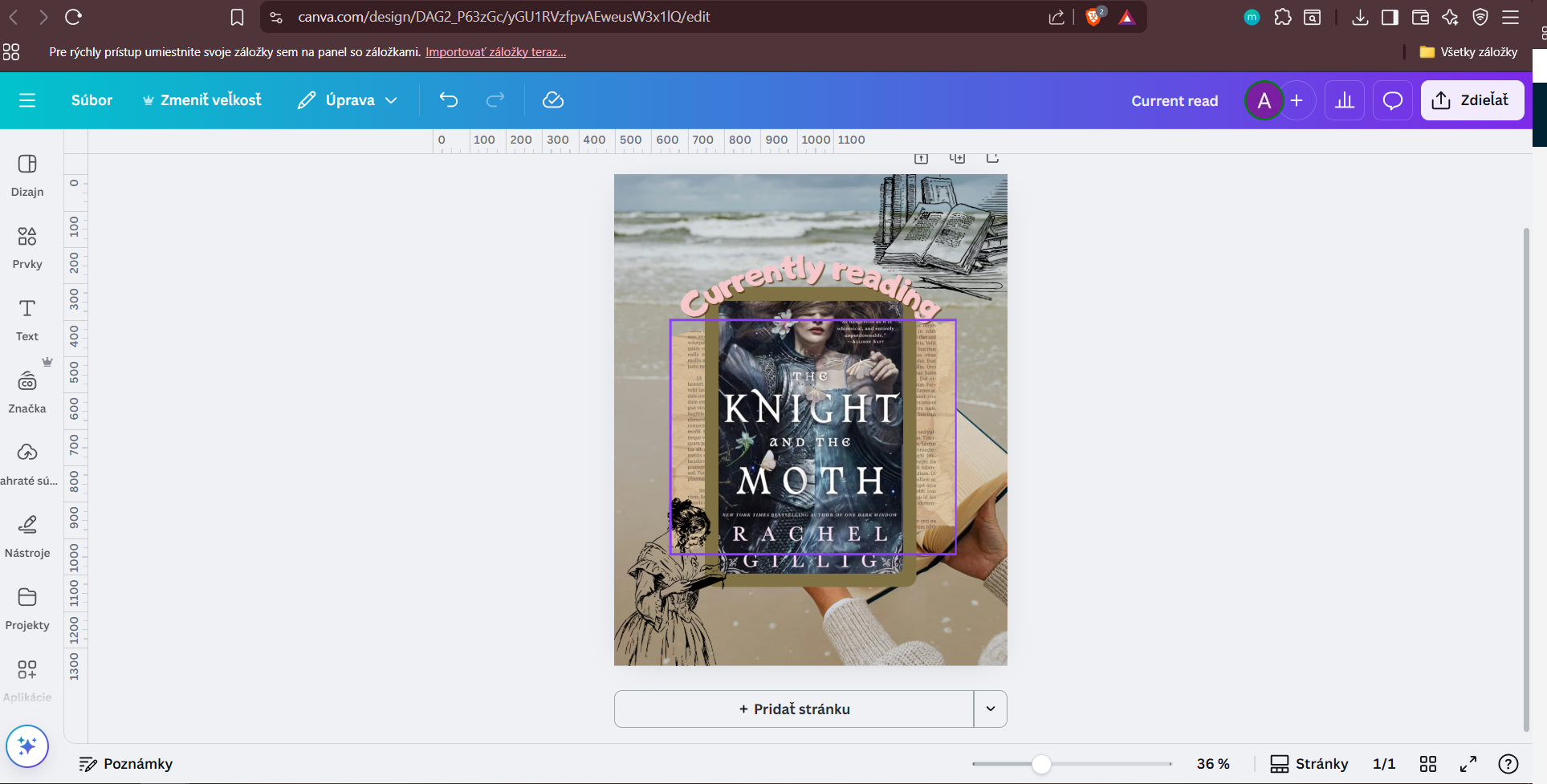Open Poznámky notes panel
The height and width of the screenshot is (784, 1547).
click(x=126, y=764)
